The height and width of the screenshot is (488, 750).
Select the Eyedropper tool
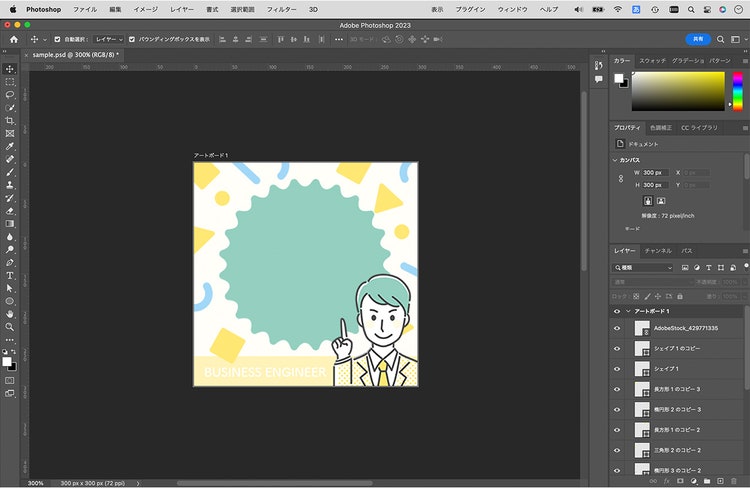tap(10, 146)
